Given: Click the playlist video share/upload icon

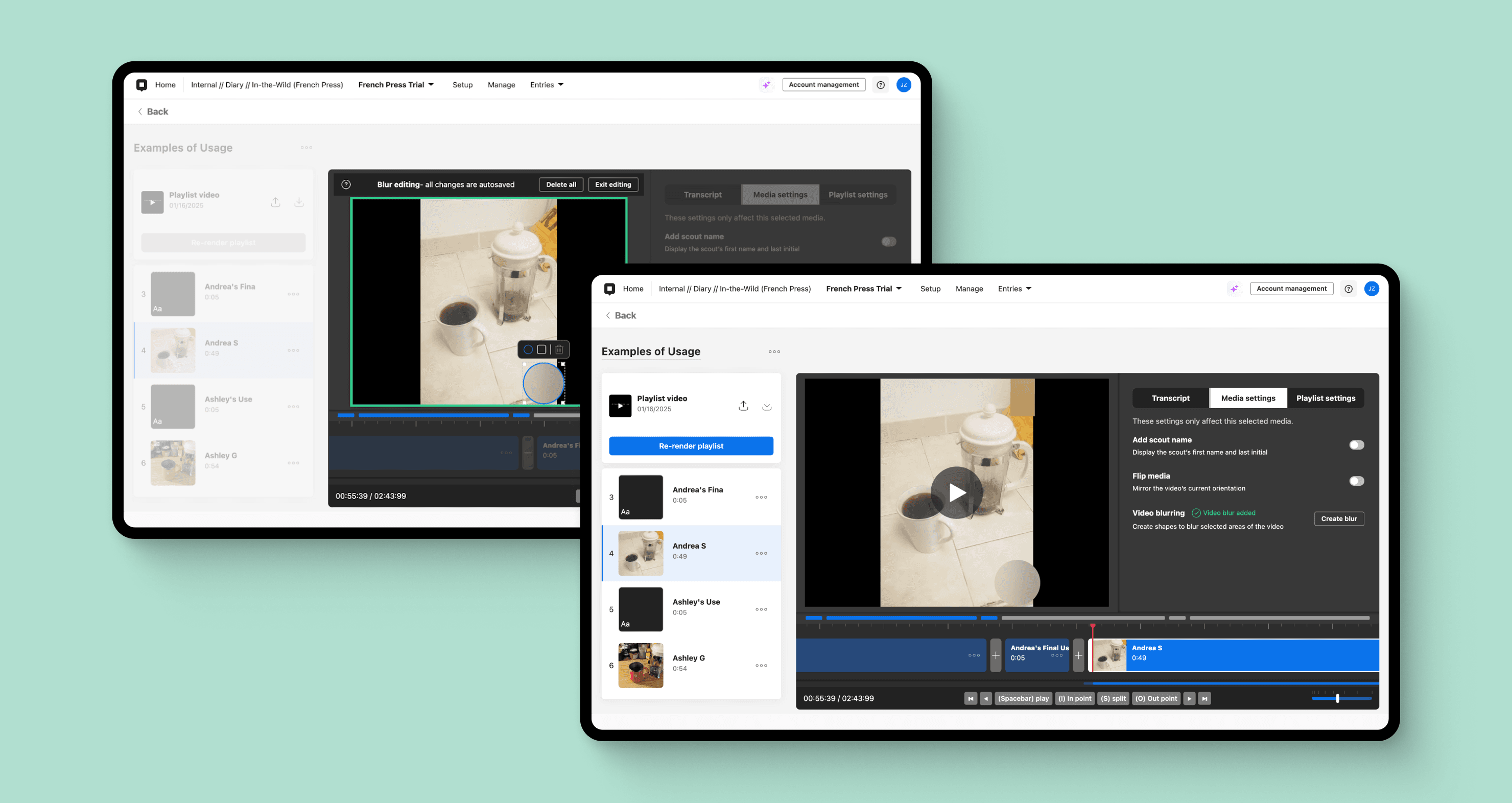Looking at the screenshot, I should coord(743,406).
